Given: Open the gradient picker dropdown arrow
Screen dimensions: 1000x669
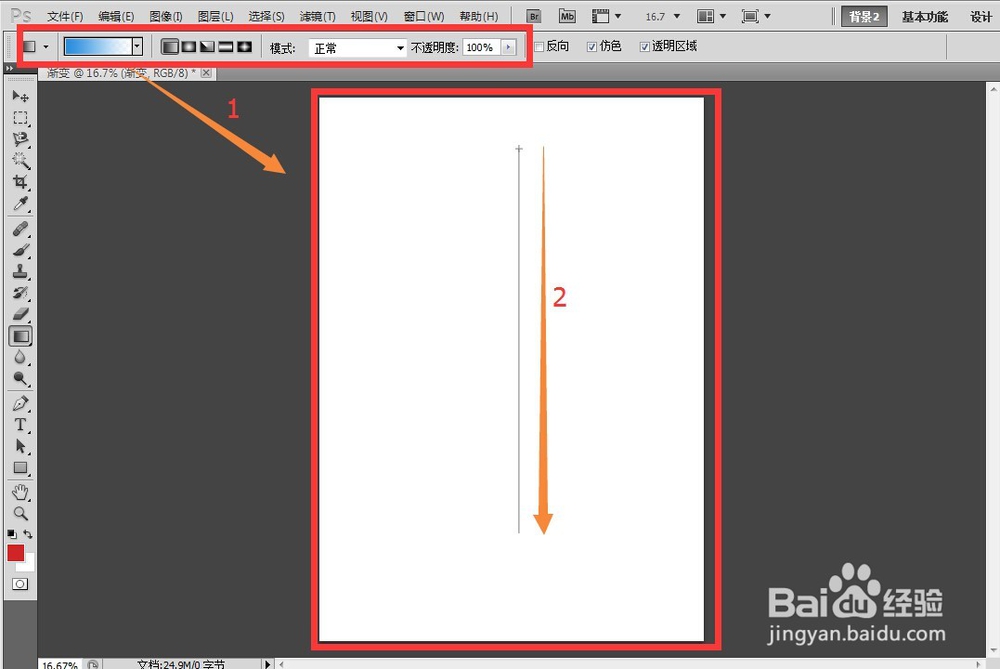Looking at the screenshot, I should click(137, 47).
